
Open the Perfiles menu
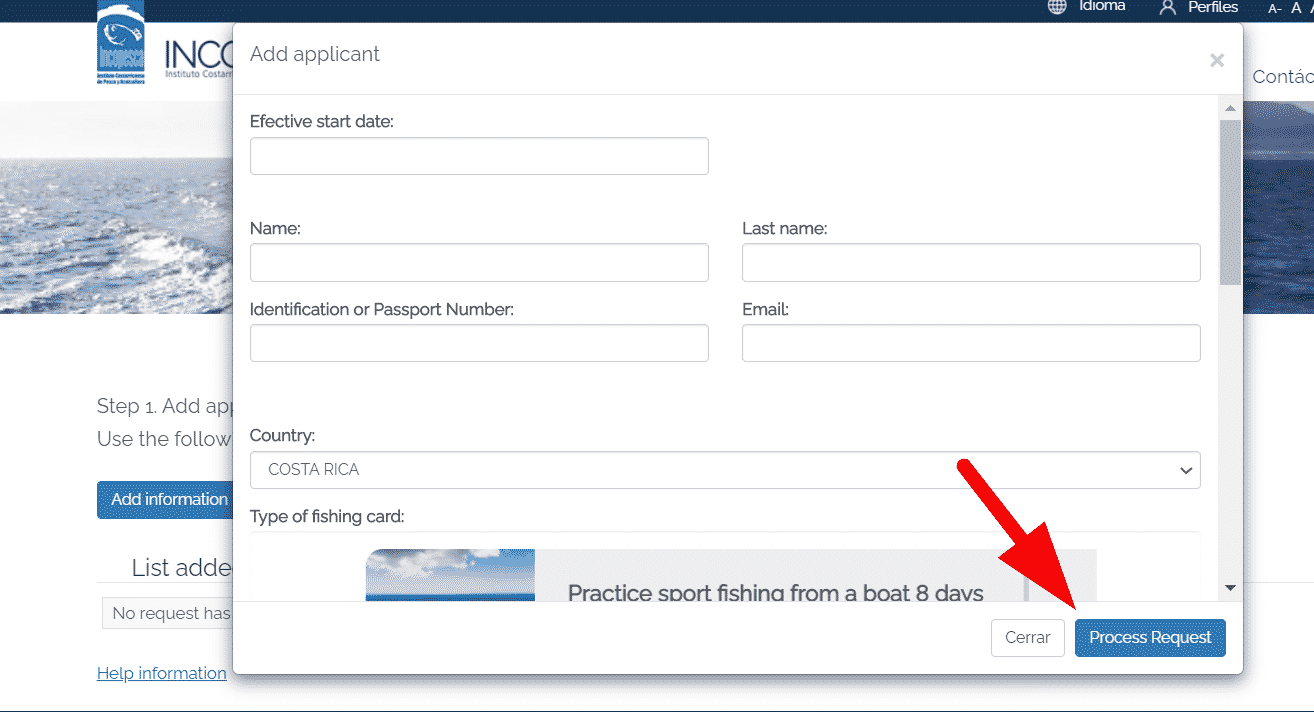pos(1213,7)
